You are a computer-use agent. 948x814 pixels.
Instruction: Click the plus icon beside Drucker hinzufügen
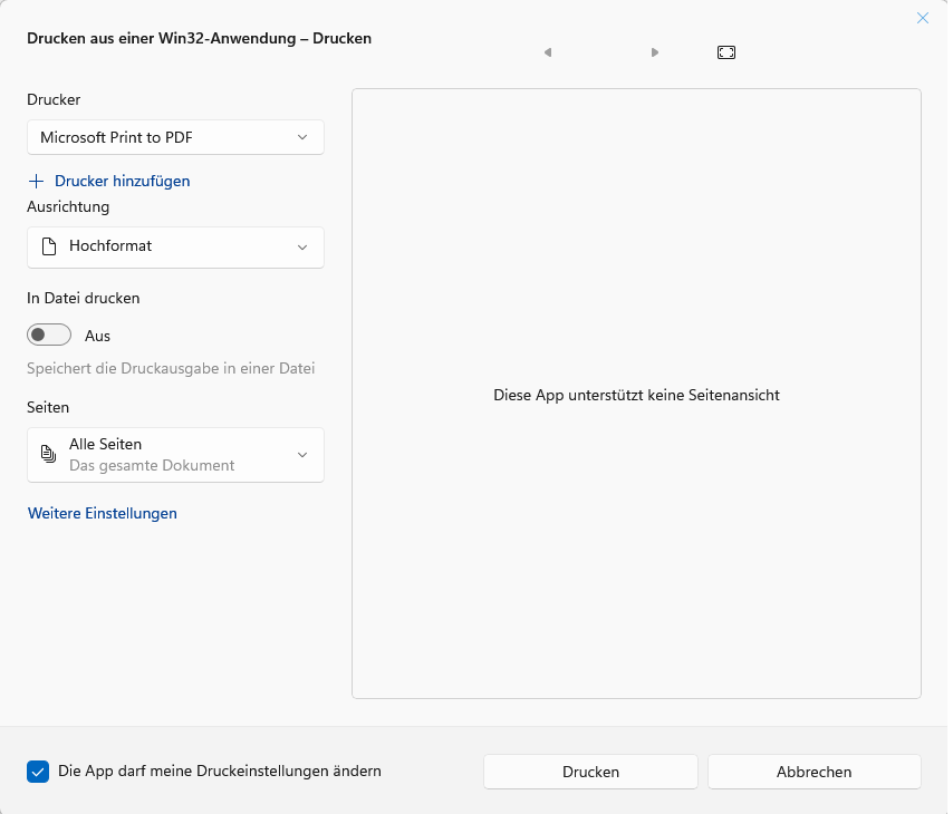click(36, 181)
